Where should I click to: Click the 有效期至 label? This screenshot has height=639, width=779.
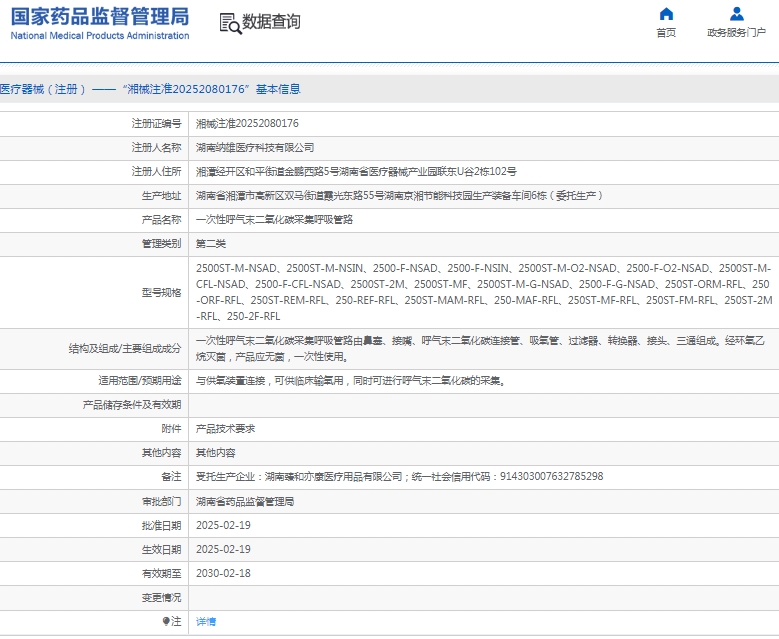161,573
